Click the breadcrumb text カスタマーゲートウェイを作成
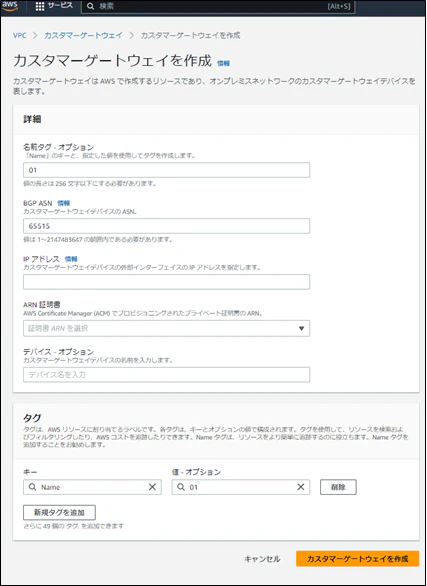 point(191,36)
